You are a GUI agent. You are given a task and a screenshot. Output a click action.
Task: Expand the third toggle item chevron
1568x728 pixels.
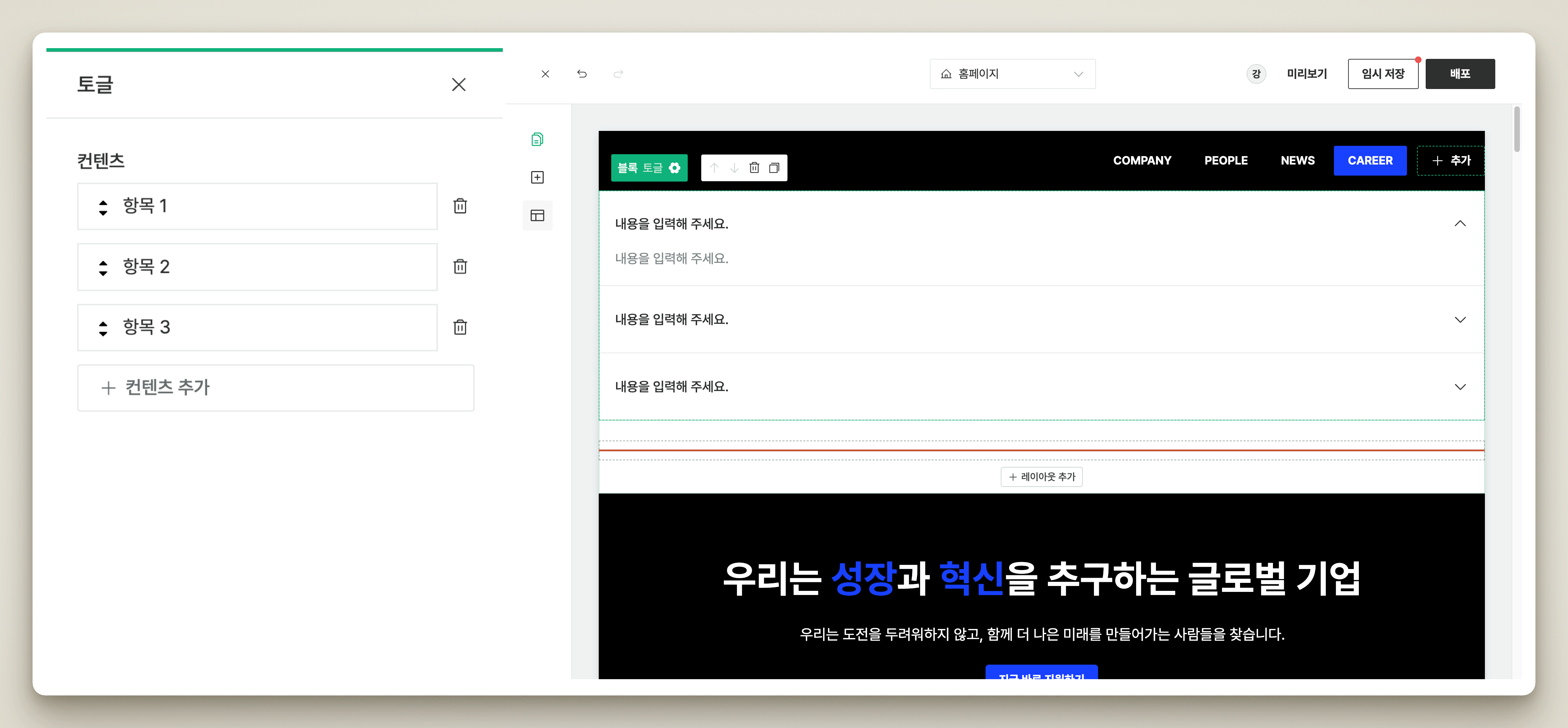pyautogui.click(x=1460, y=387)
